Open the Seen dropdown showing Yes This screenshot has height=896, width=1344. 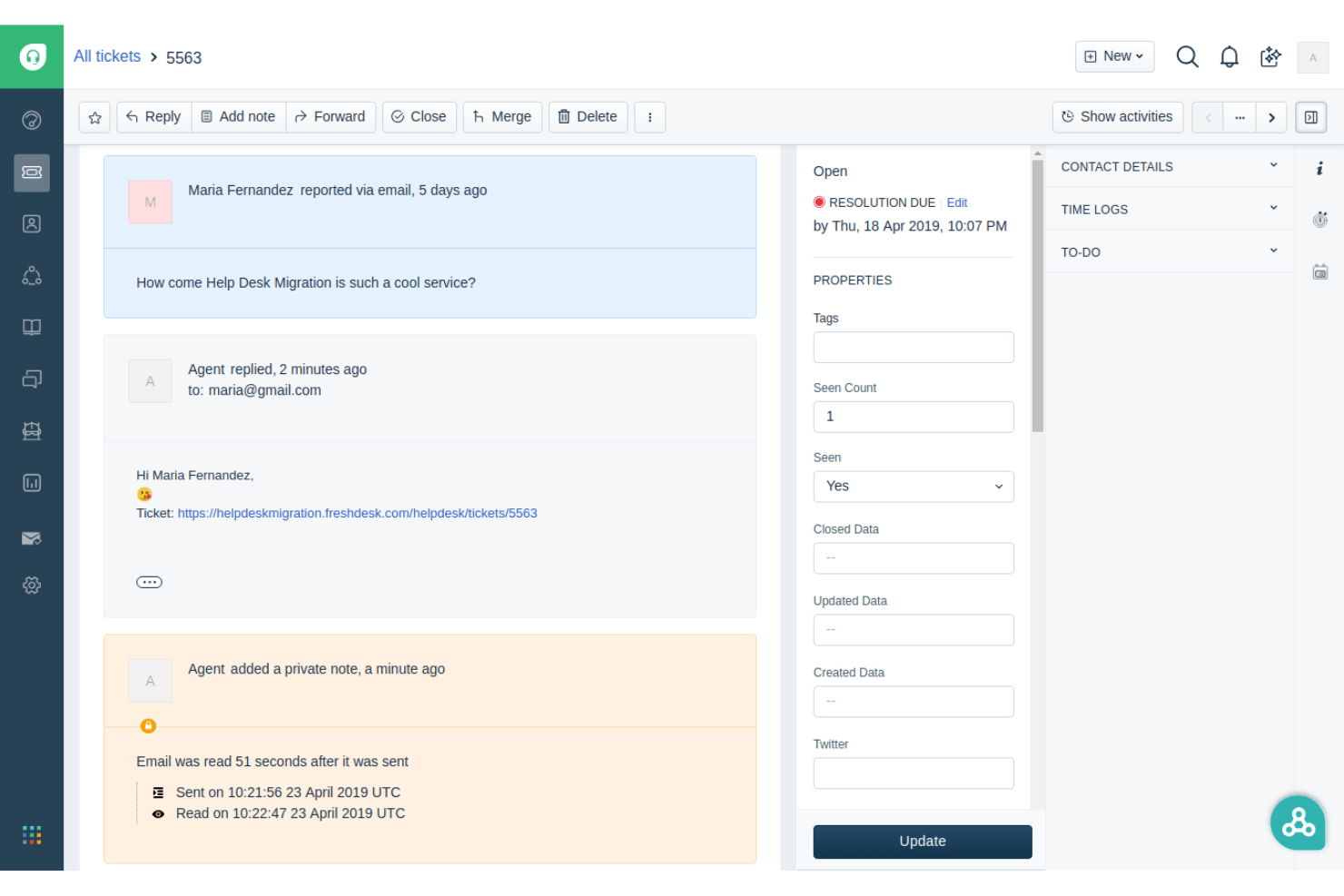tap(913, 486)
